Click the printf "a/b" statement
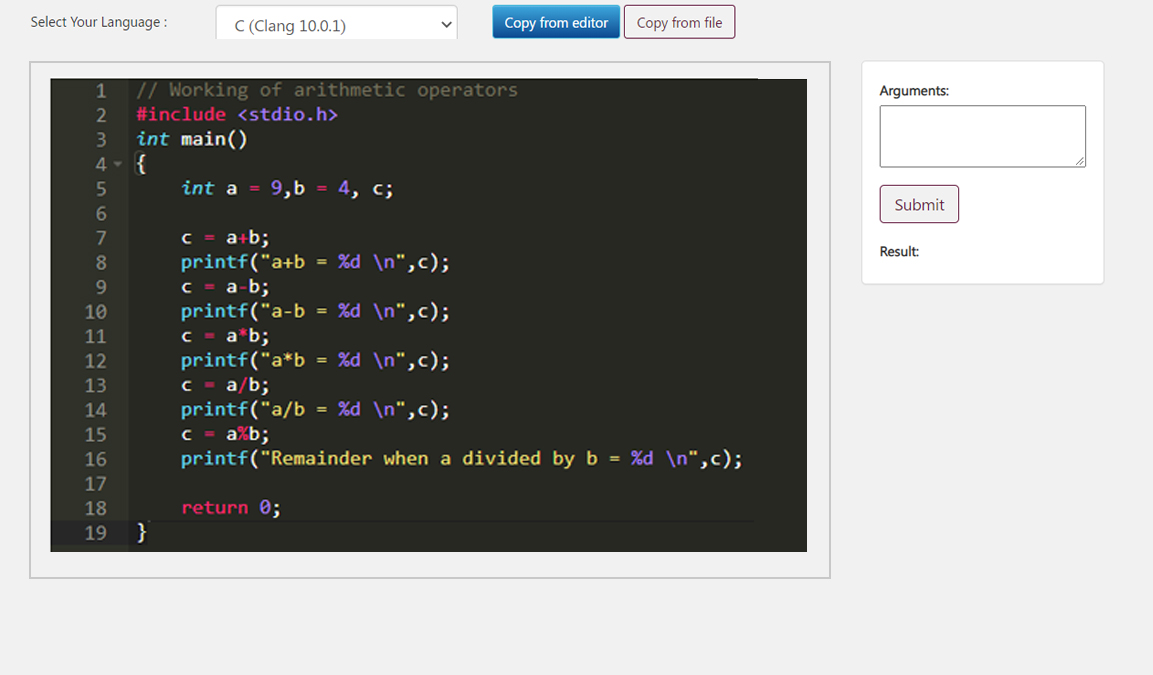 (314, 409)
